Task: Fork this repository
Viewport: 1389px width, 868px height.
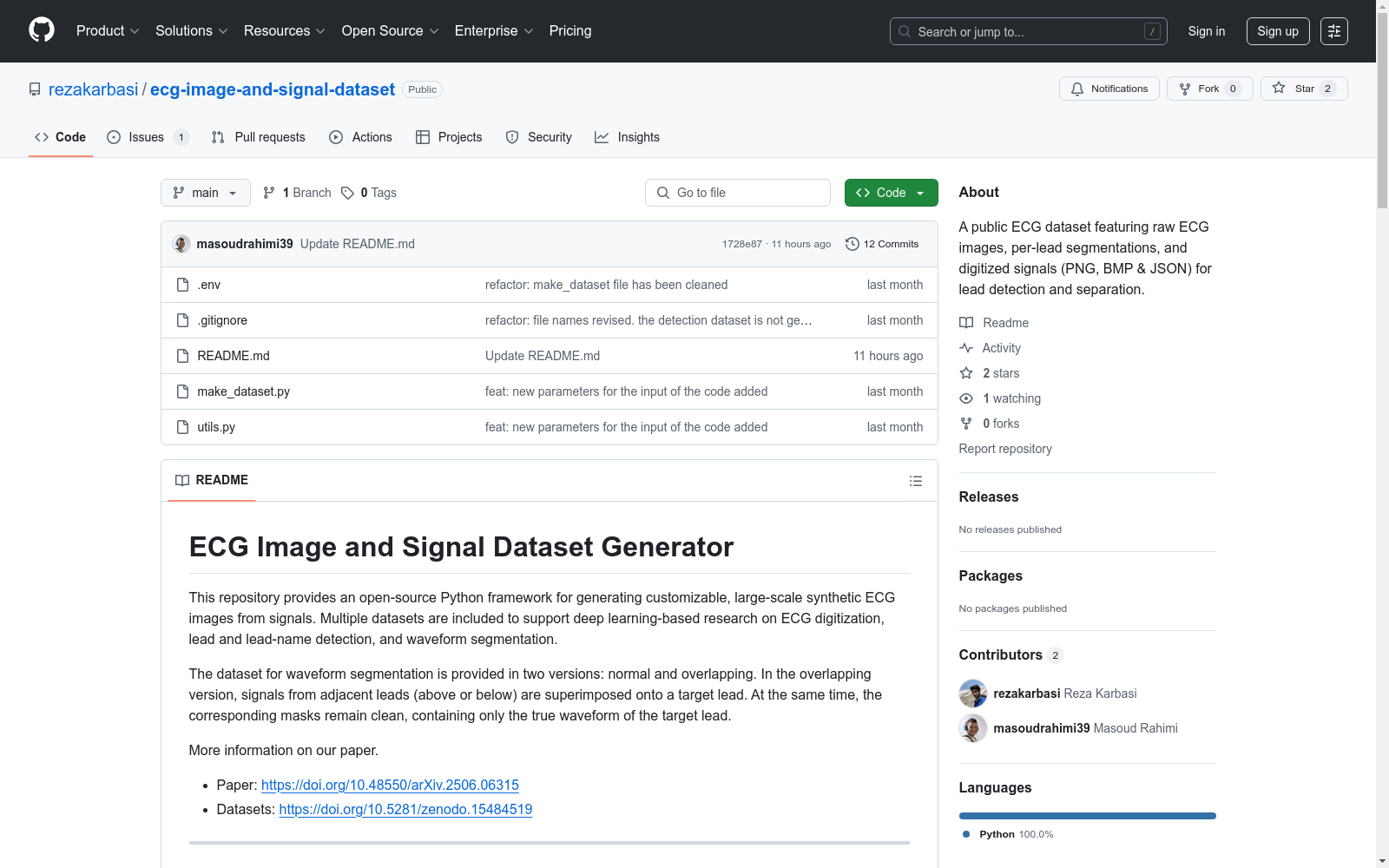Action: pyautogui.click(x=1209, y=89)
